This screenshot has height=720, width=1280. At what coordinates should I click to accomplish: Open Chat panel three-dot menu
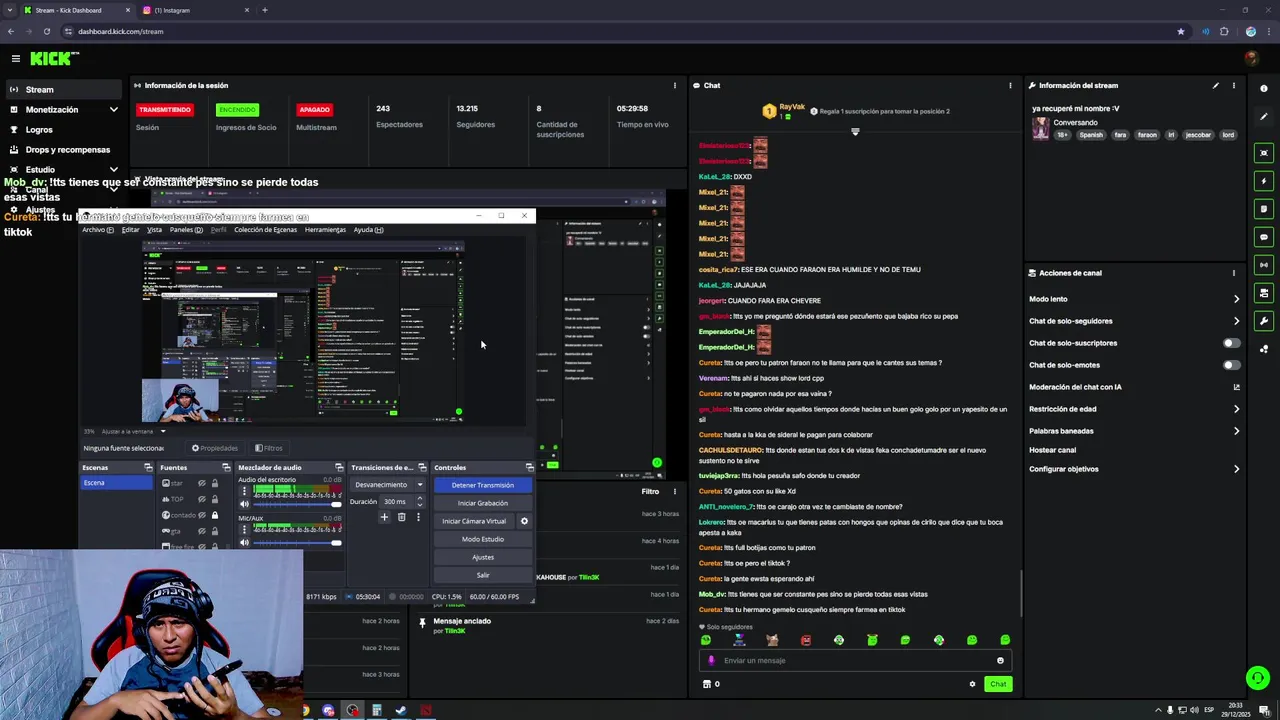[1010, 86]
